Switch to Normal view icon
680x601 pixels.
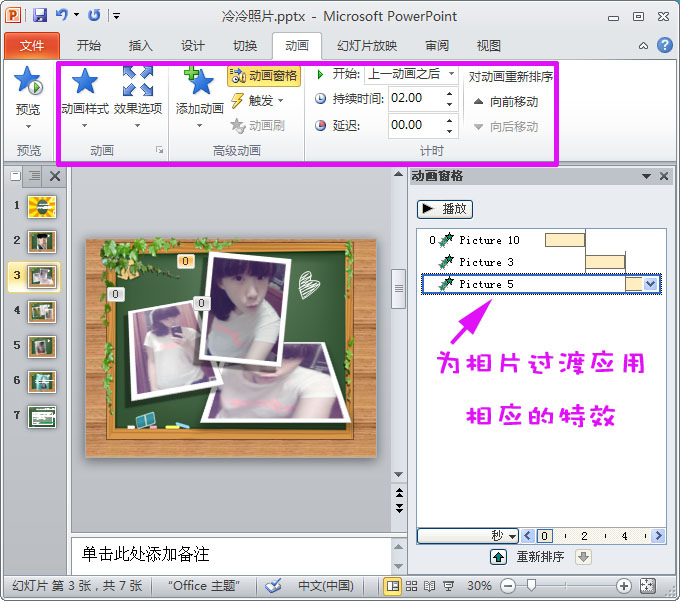click(x=393, y=586)
